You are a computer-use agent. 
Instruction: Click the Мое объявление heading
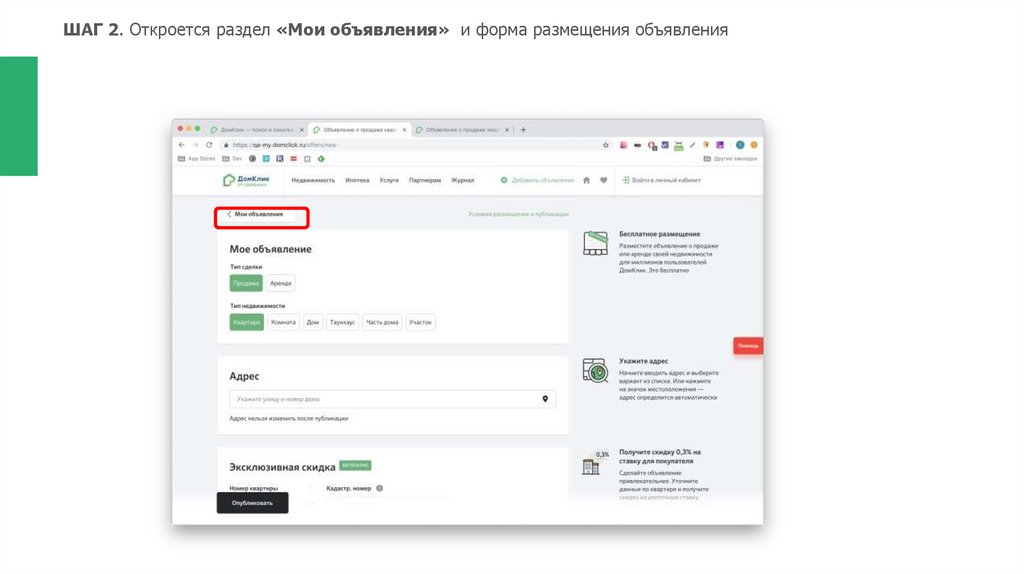point(270,249)
